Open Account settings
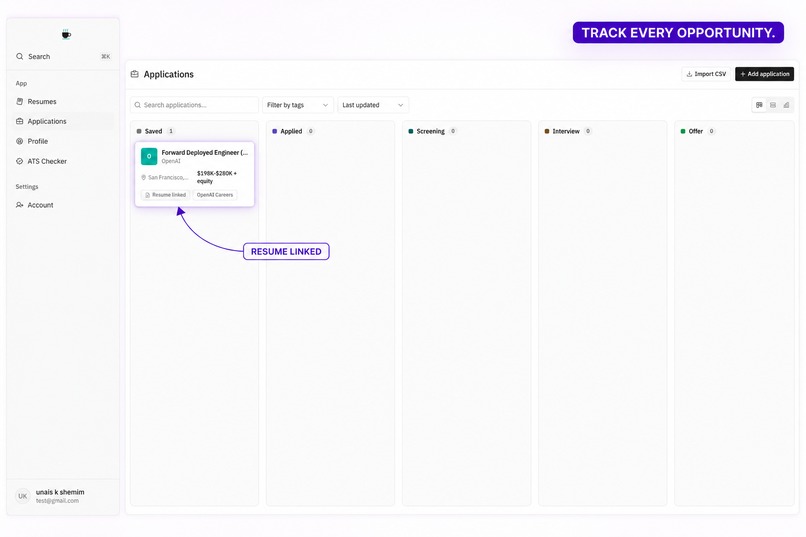 pos(63,205)
